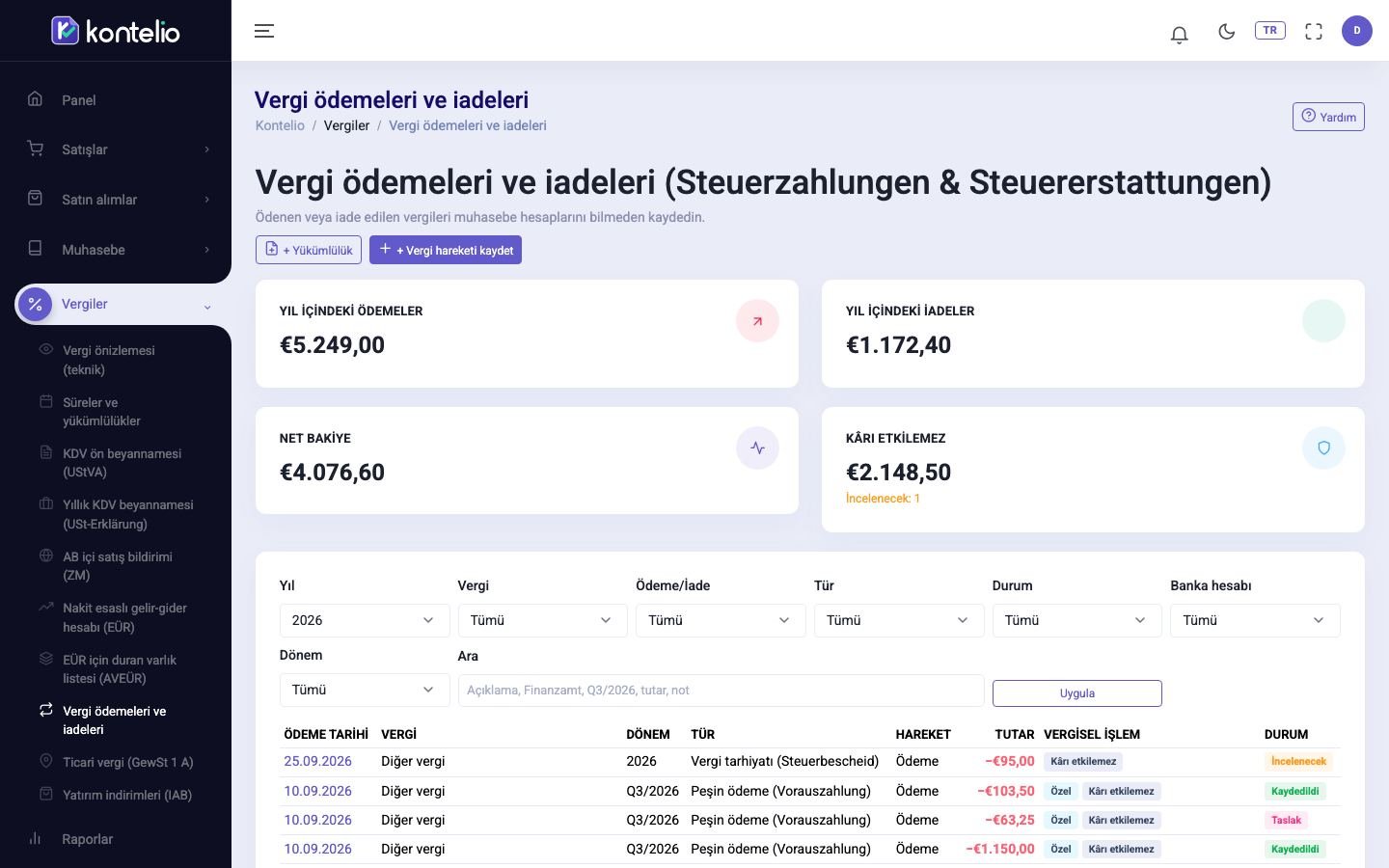Click the Taslak status badge
Image resolution: width=1389 pixels, height=868 pixels.
coord(1286,820)
